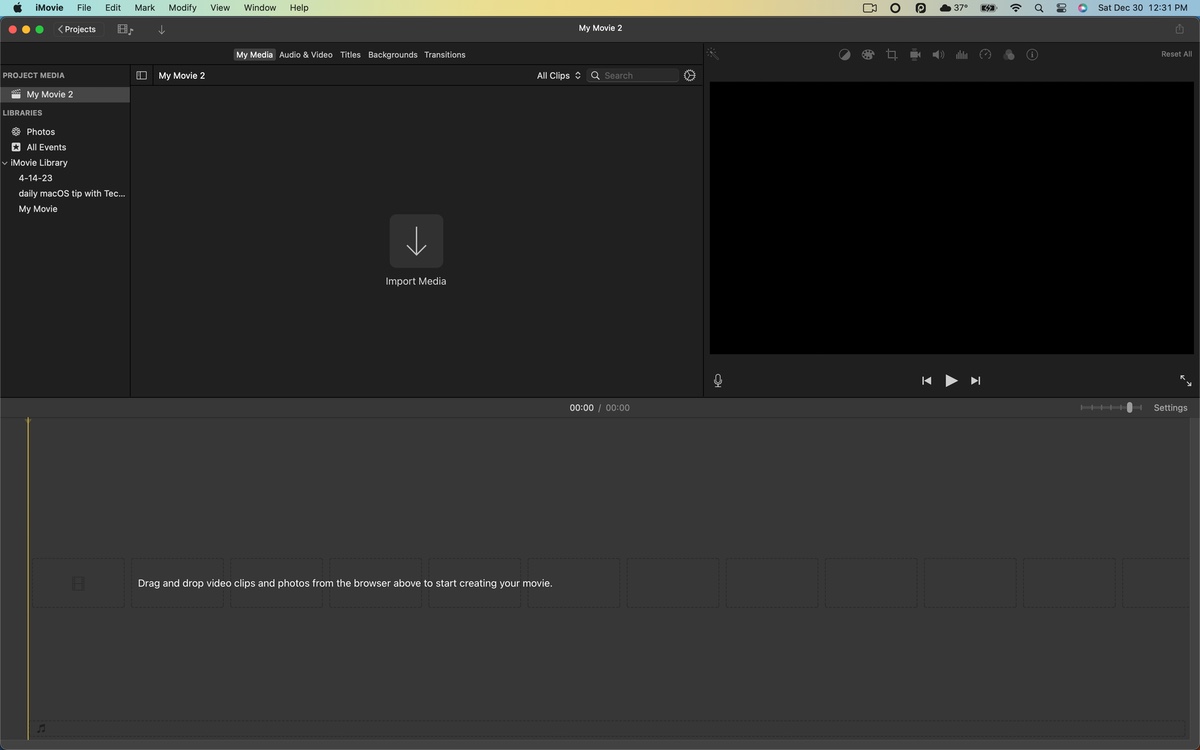The image size is (1200, 750).
Task: Click the Import Media button
Action: [416, 242]
